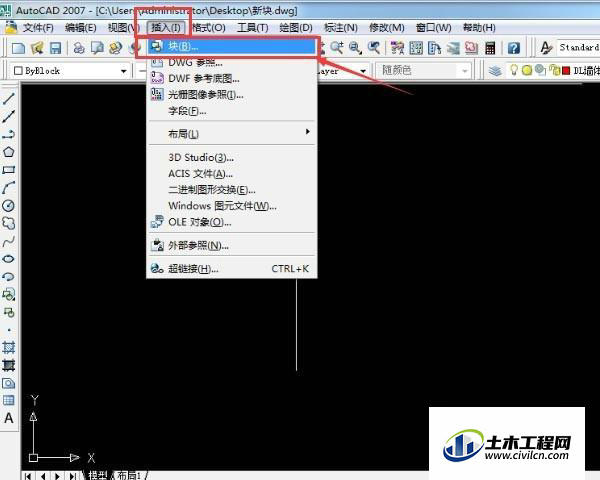This screenshot has height=480, width=600.
Task: Choose 光栅图像参照(I)... menu entry
Action: 232,95
